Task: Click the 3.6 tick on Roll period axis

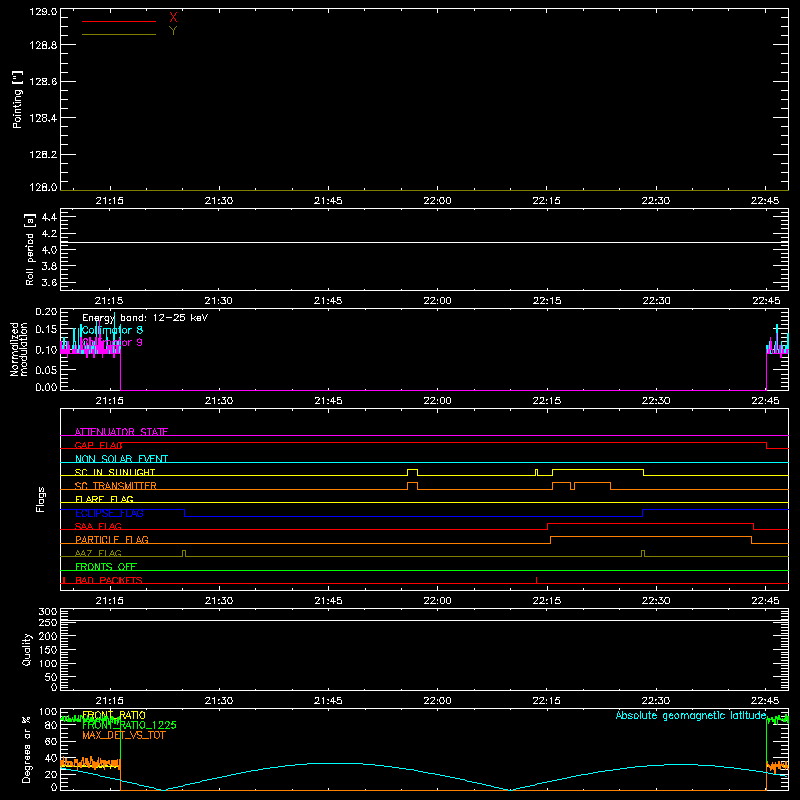Action: click(49, 283)
